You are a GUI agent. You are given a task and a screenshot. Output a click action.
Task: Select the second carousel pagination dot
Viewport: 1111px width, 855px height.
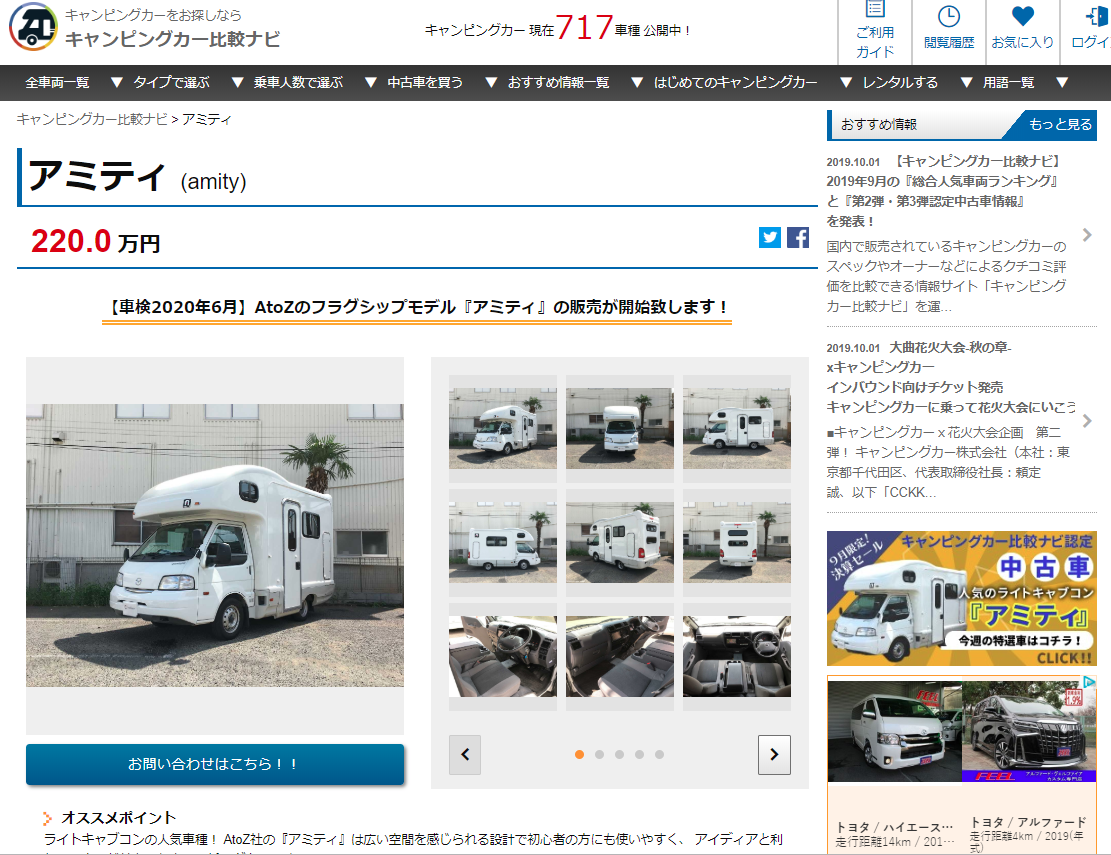[x=599, y=755]
